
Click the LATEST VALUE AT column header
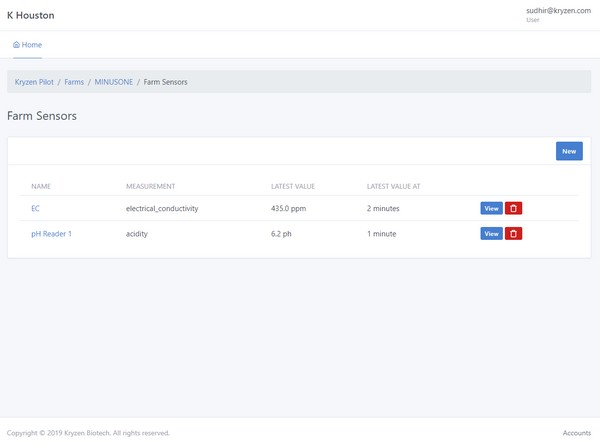click(394, 186)
